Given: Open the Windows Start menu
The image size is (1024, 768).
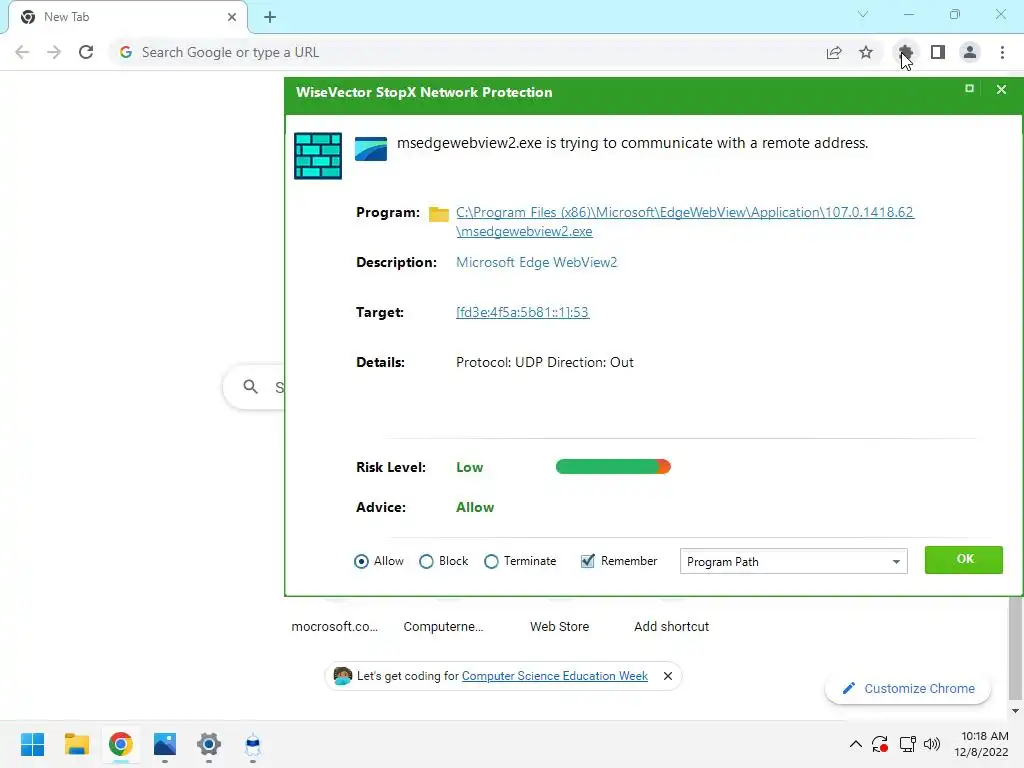Looking at the screenshot, I should pos(33,744).
